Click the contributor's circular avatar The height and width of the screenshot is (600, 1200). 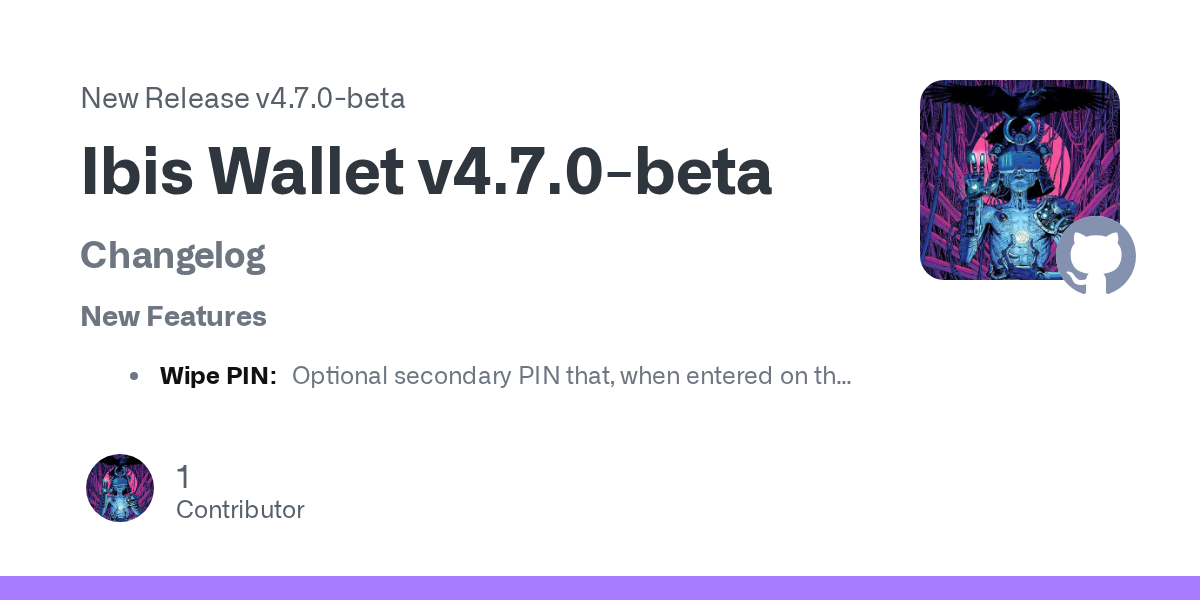120,488
